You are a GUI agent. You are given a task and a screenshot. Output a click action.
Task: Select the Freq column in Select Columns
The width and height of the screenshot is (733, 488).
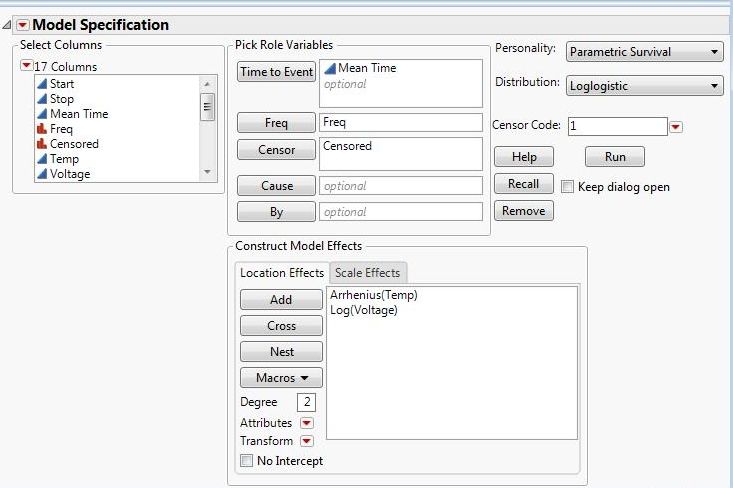[x=61, y=129]
